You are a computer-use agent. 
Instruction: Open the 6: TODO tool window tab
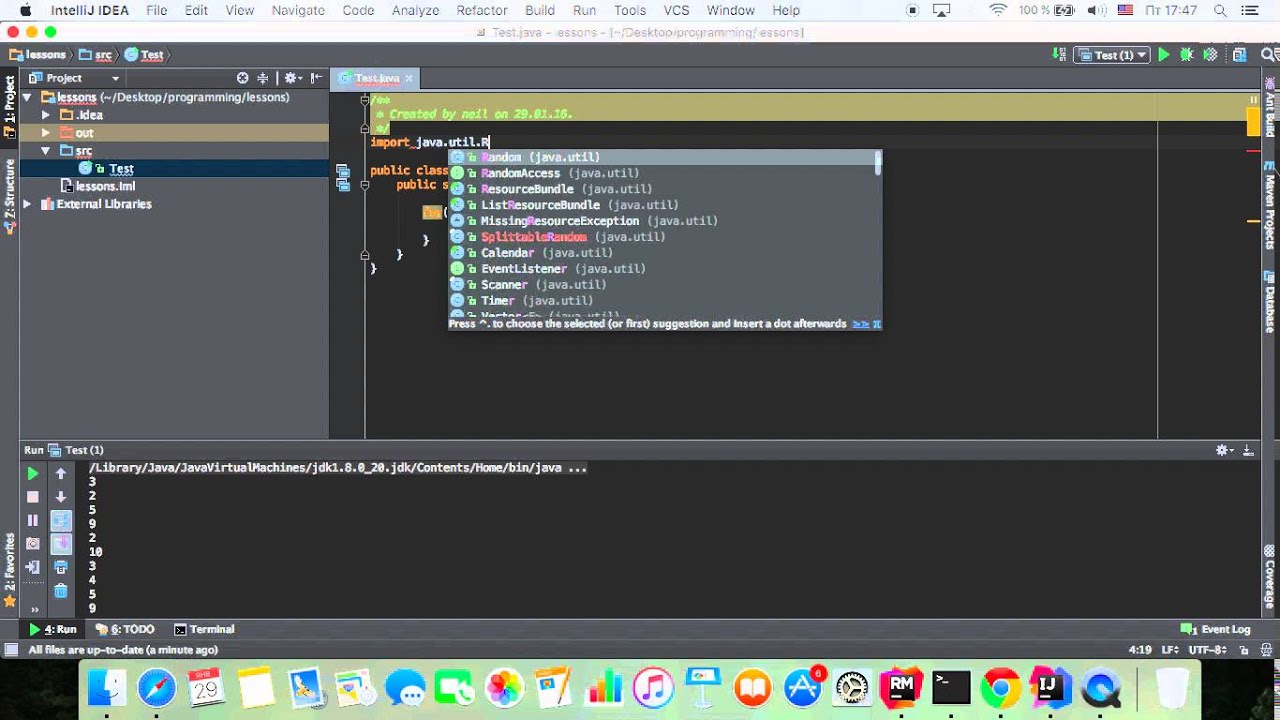pos(125,629)
